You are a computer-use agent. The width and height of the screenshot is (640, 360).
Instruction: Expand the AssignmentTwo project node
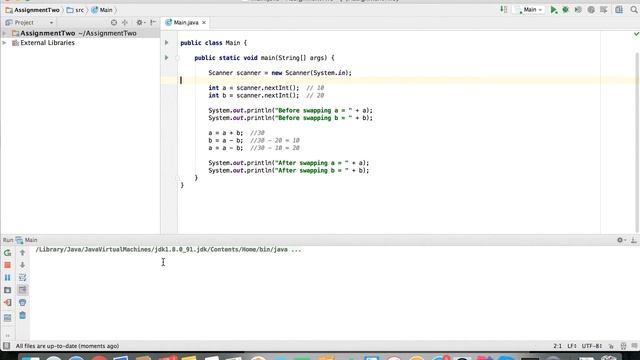[x=4, y=33]
